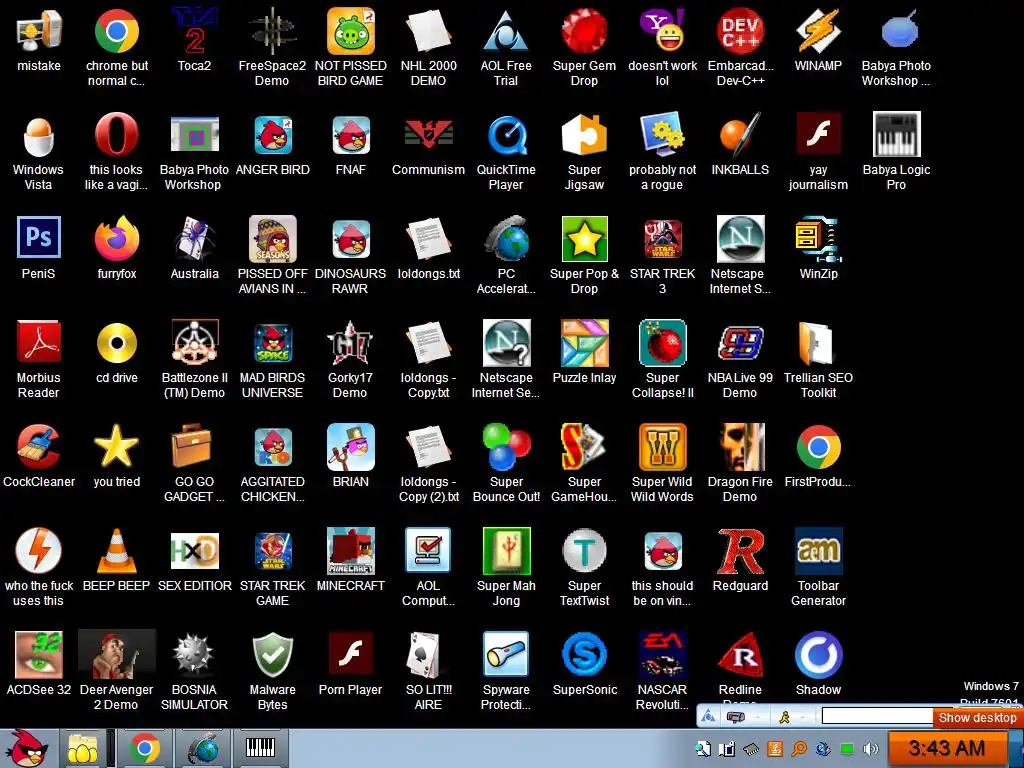This screenshot has width=1024, height=768.
Task: Select the NHL 2000 DEMO icon
Action: 428,31
